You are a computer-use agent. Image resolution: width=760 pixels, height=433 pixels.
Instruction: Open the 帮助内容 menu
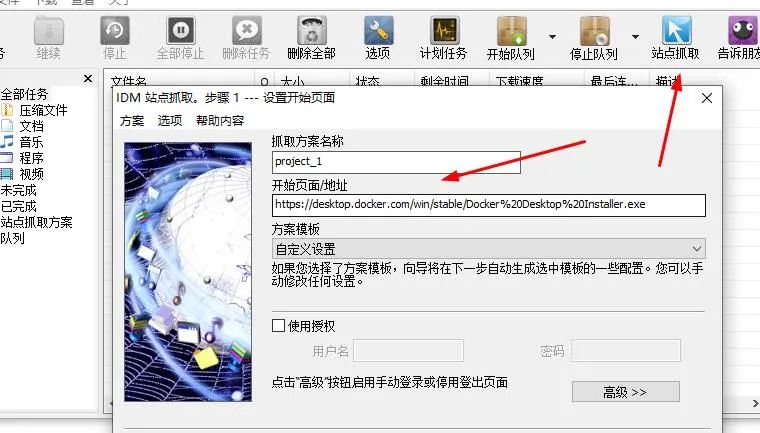(x=220, y=120)
